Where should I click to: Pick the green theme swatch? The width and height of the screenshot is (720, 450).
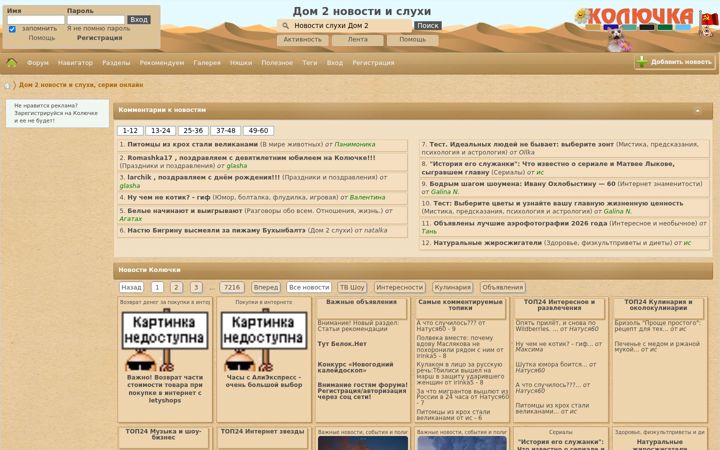[x=665, y=27]
